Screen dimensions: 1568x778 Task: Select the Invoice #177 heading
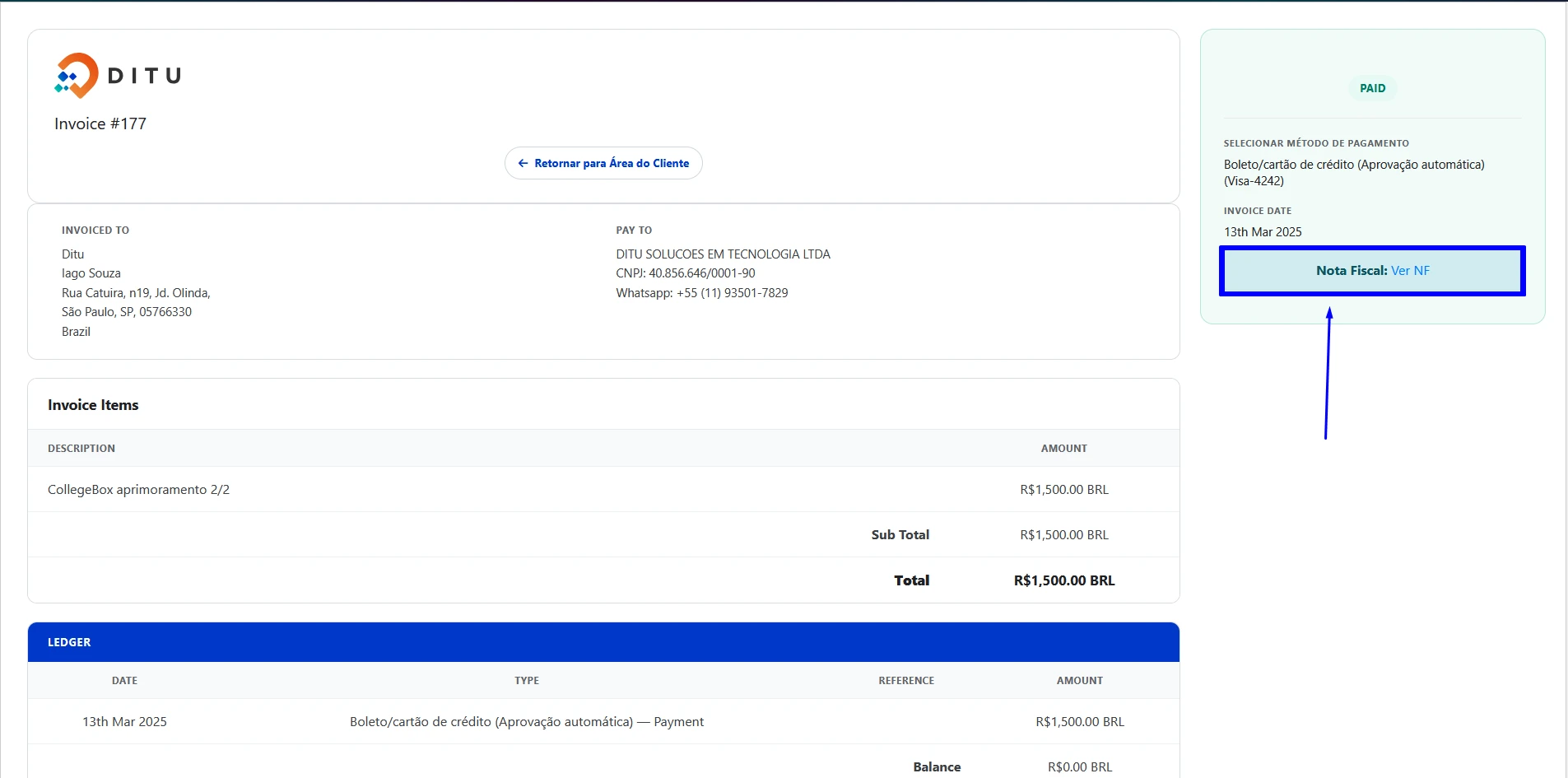click(100, 123)
